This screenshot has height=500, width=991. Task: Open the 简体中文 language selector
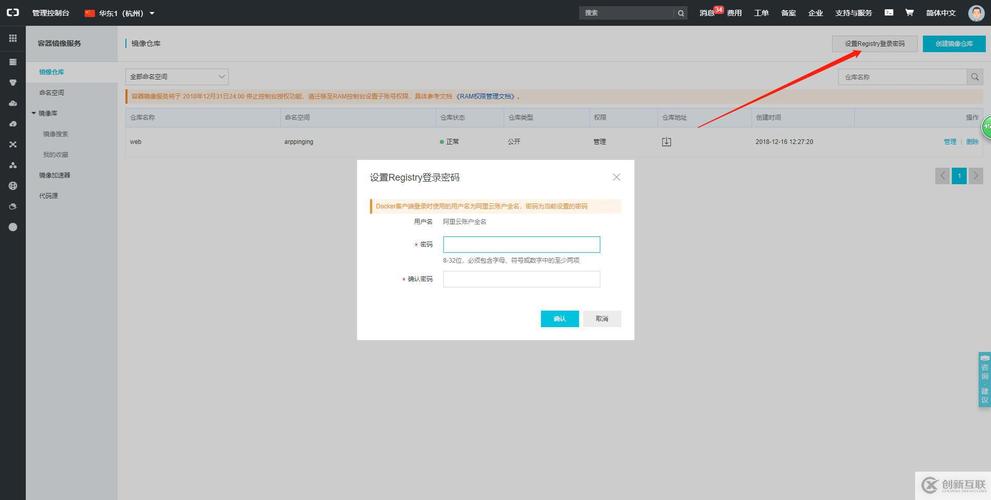941,13
